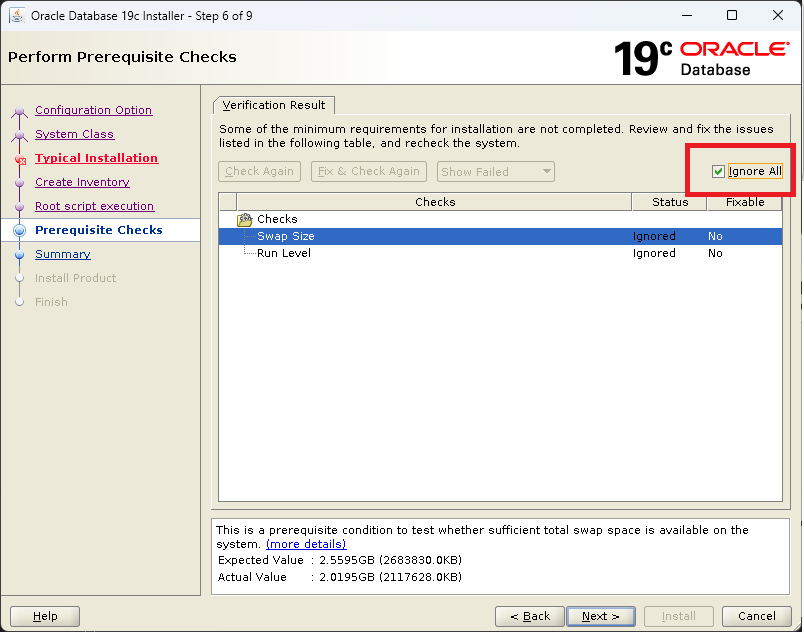The width and height of the screenshot is (804, 632).
Task: Click the Typical Installation error step icon
Action: pyautogui.click(x=21, y=159)
